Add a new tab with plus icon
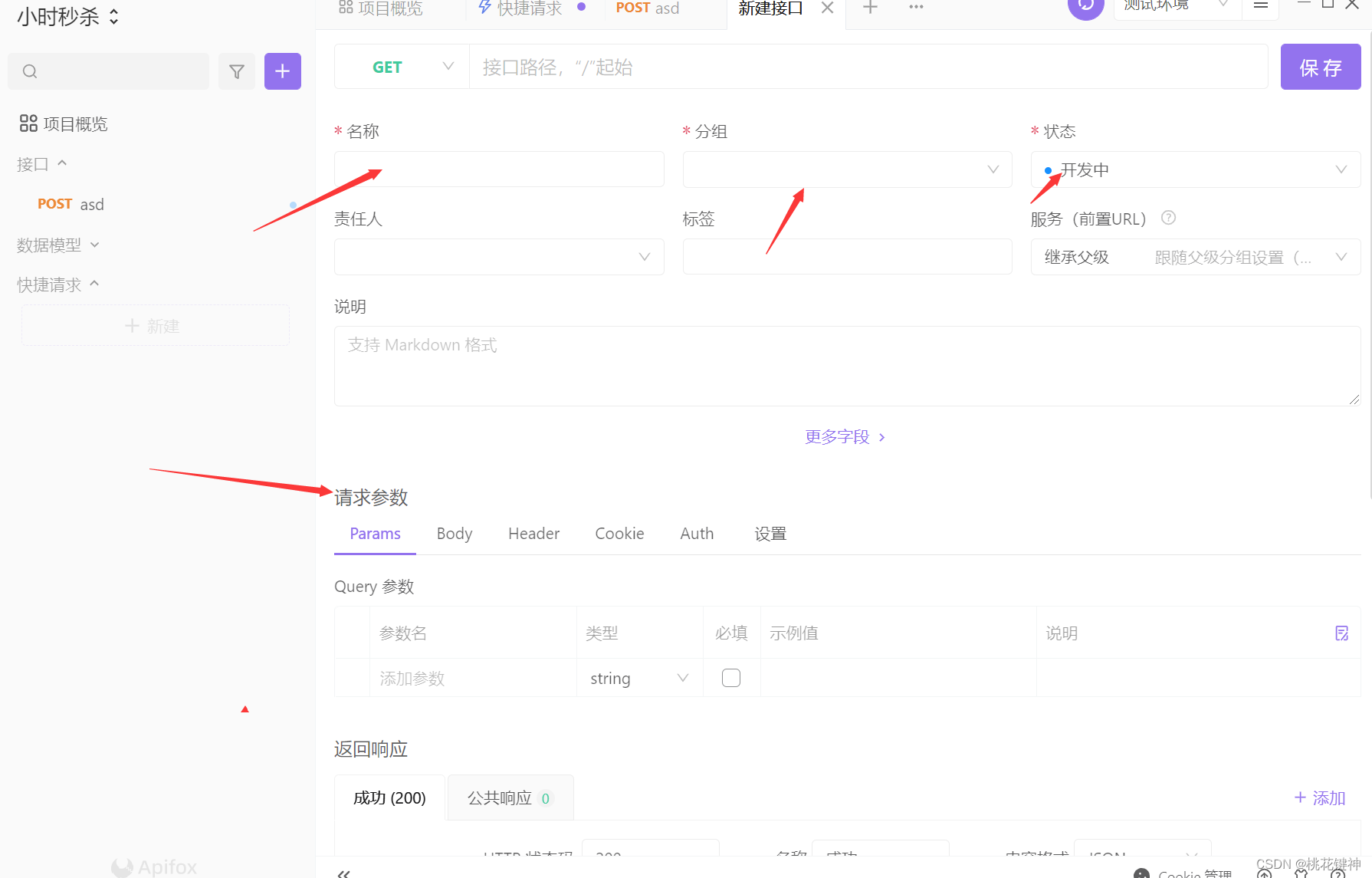 coord(870,8)
